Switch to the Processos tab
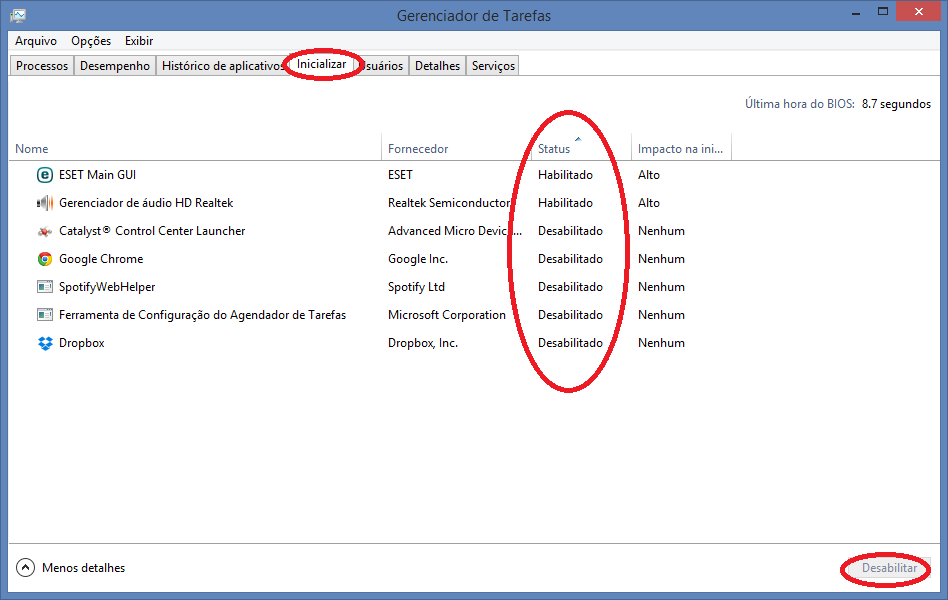This screenshot has width=948, height=600. point(42,65)
